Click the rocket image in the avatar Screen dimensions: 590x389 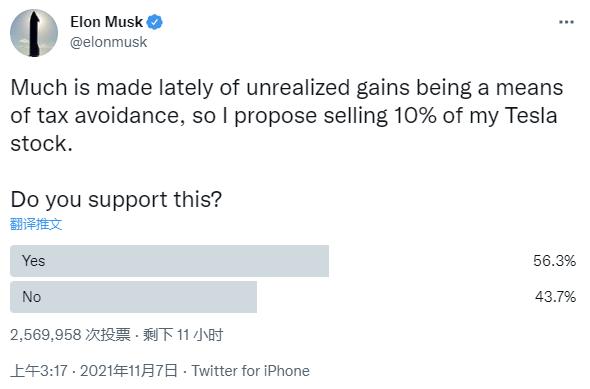point(34,34)
